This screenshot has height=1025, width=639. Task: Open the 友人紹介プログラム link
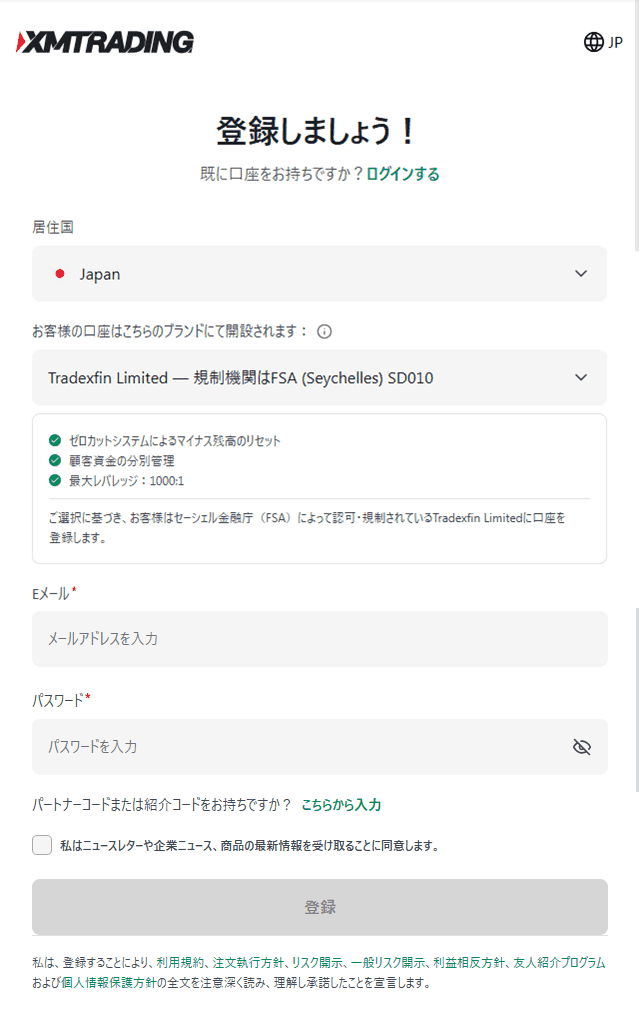point(559,962)
